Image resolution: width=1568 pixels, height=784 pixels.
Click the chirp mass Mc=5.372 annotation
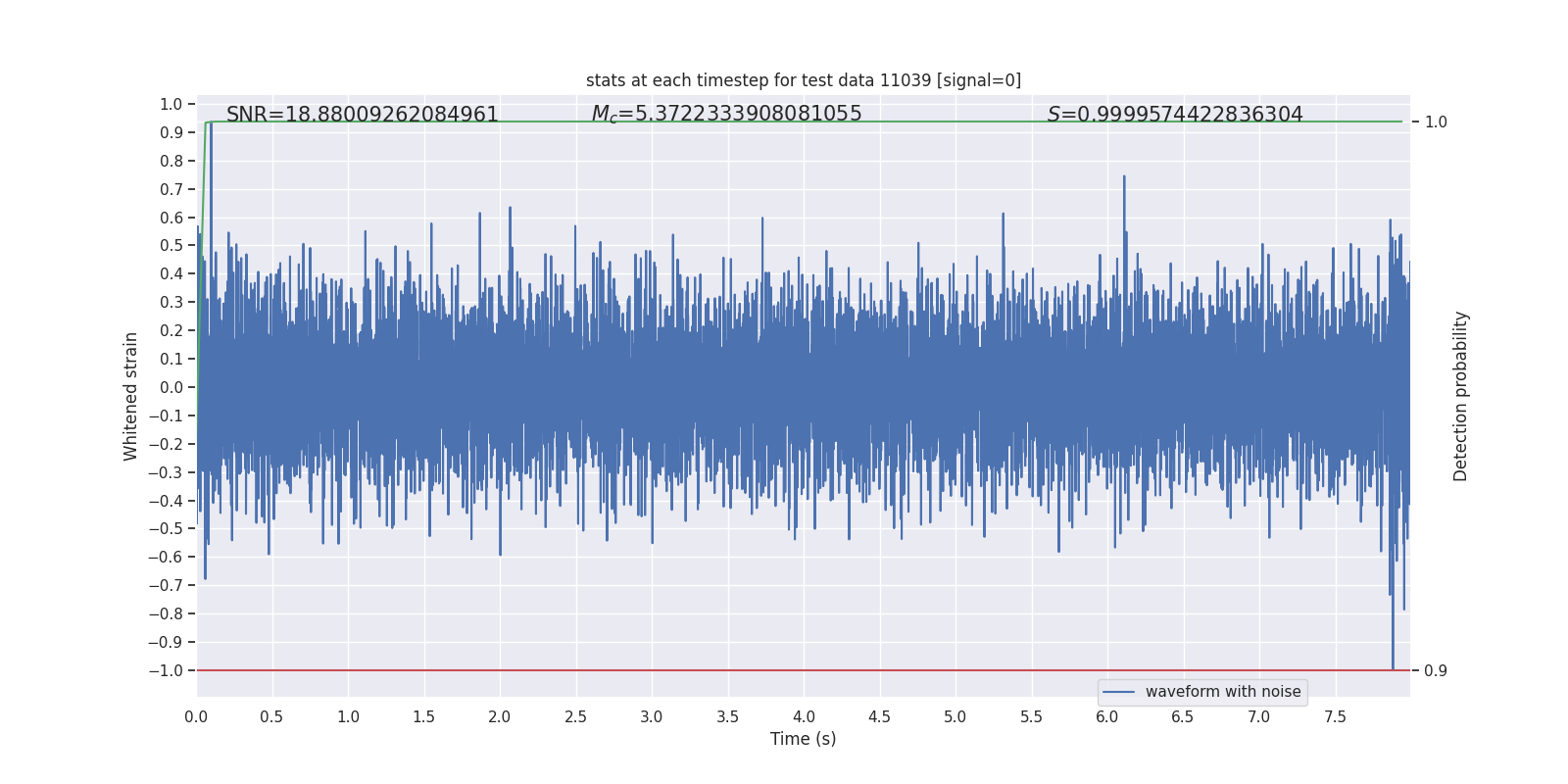click(726, 114)
